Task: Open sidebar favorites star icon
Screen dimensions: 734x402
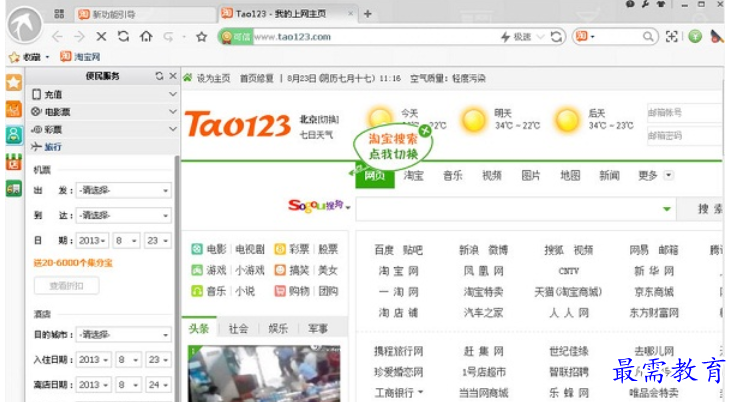Action: [x=14, y=83]
